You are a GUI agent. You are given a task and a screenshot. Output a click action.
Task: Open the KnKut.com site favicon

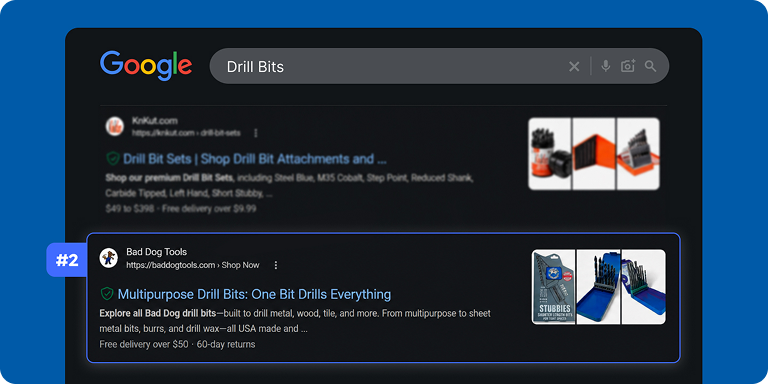pyautogui.click(x=115, y=126)
